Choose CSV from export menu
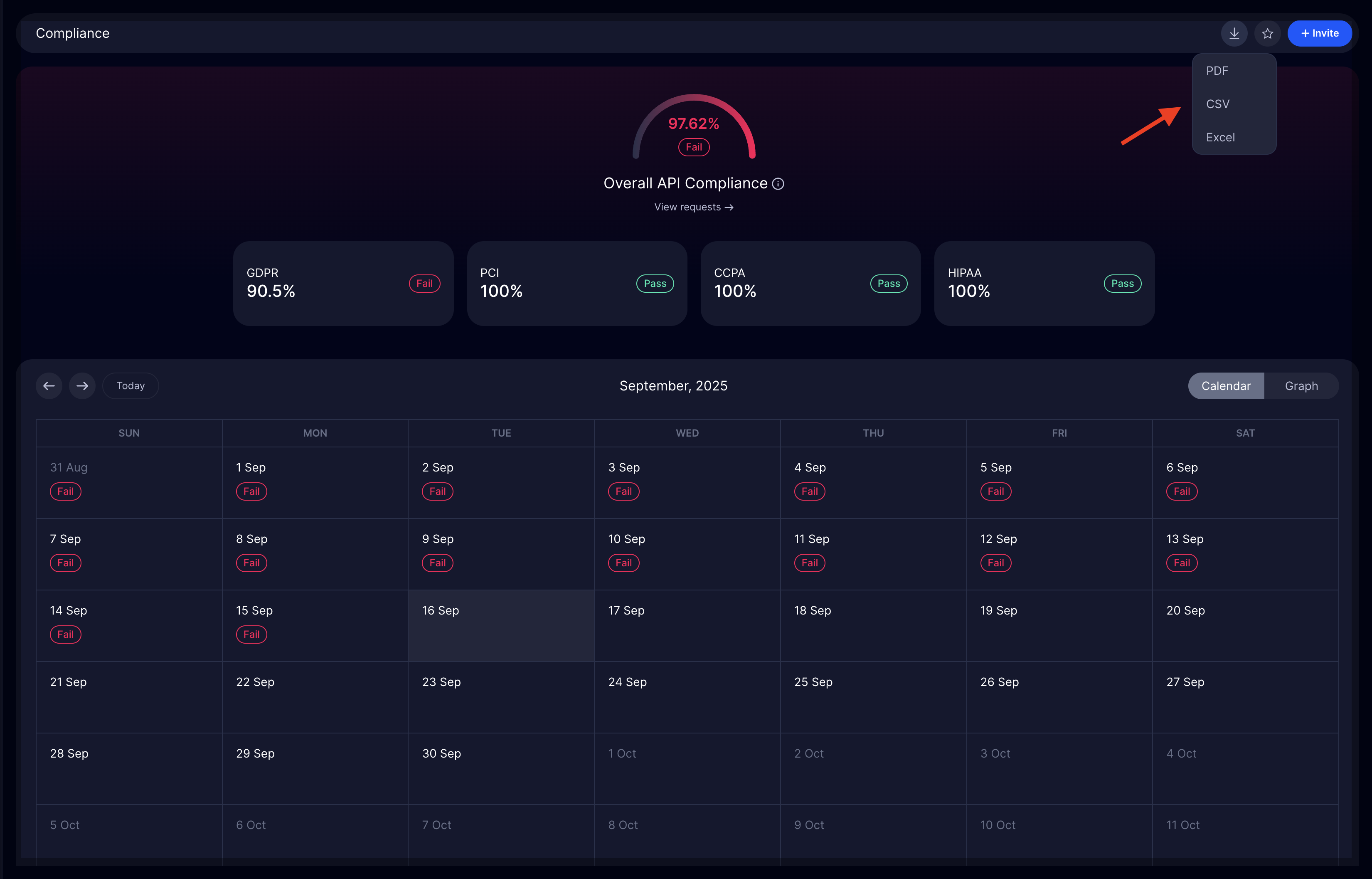The width and height of the screenshot is (1372, 879). pyautogui.click(x=1217, y=104)
